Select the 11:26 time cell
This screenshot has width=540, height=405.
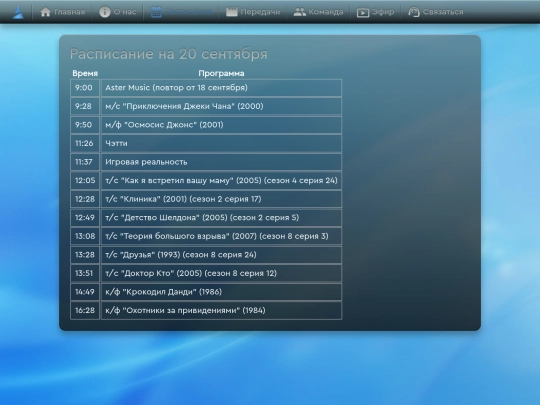pyautogui.click(x=85, y=144)
